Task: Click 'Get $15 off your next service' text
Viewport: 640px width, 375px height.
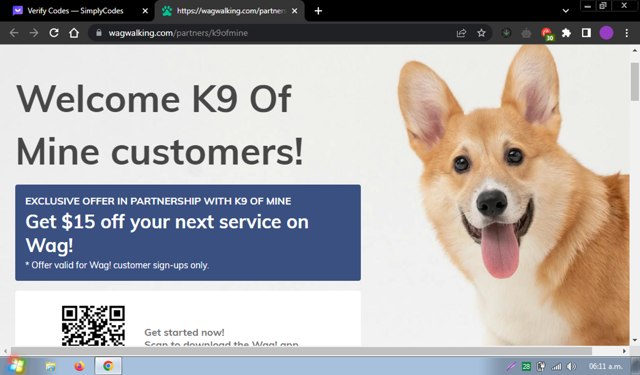Action: tap(167, 233)
